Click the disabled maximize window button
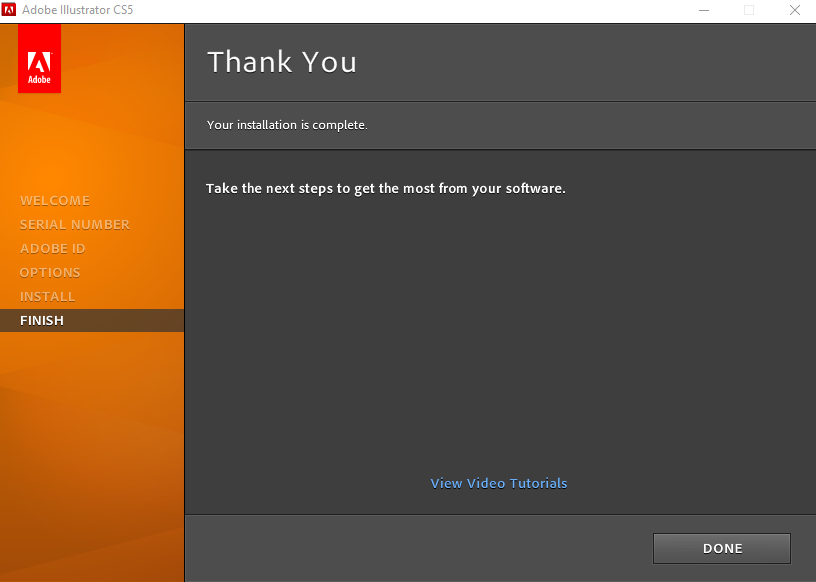Screen dimensions: 816x582 coord(749,10)
